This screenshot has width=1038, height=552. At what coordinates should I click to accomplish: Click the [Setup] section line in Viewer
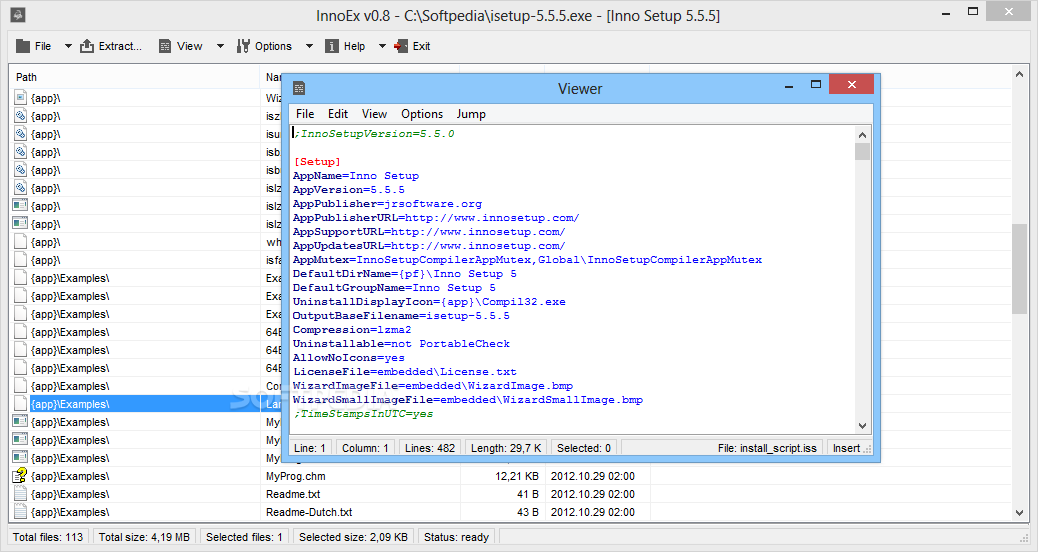(317, 161)
